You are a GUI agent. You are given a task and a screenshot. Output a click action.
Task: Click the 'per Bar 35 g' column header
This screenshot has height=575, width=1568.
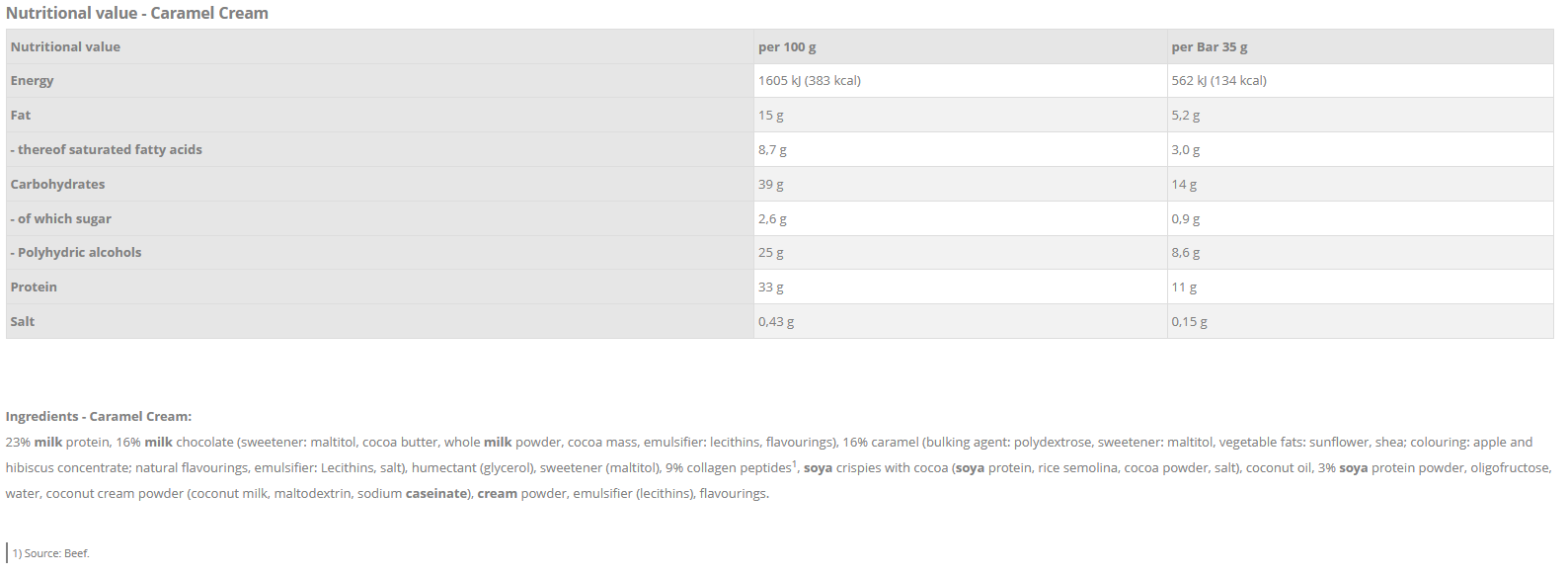click(x=1209, y=46)
